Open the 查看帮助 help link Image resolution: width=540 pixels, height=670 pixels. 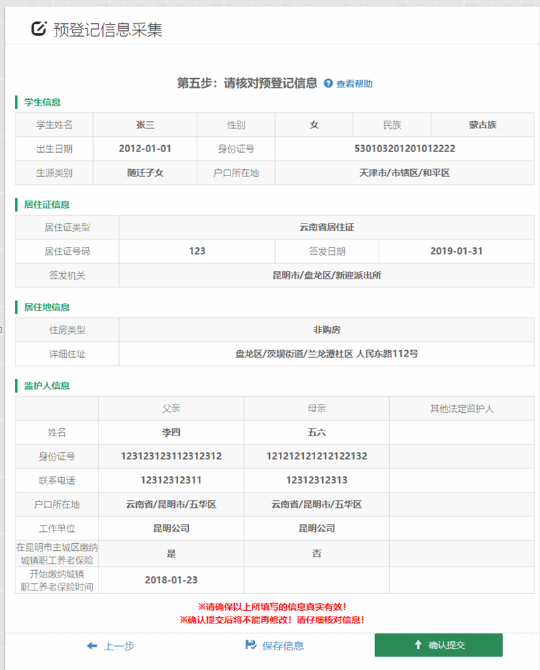coord(354,84)
